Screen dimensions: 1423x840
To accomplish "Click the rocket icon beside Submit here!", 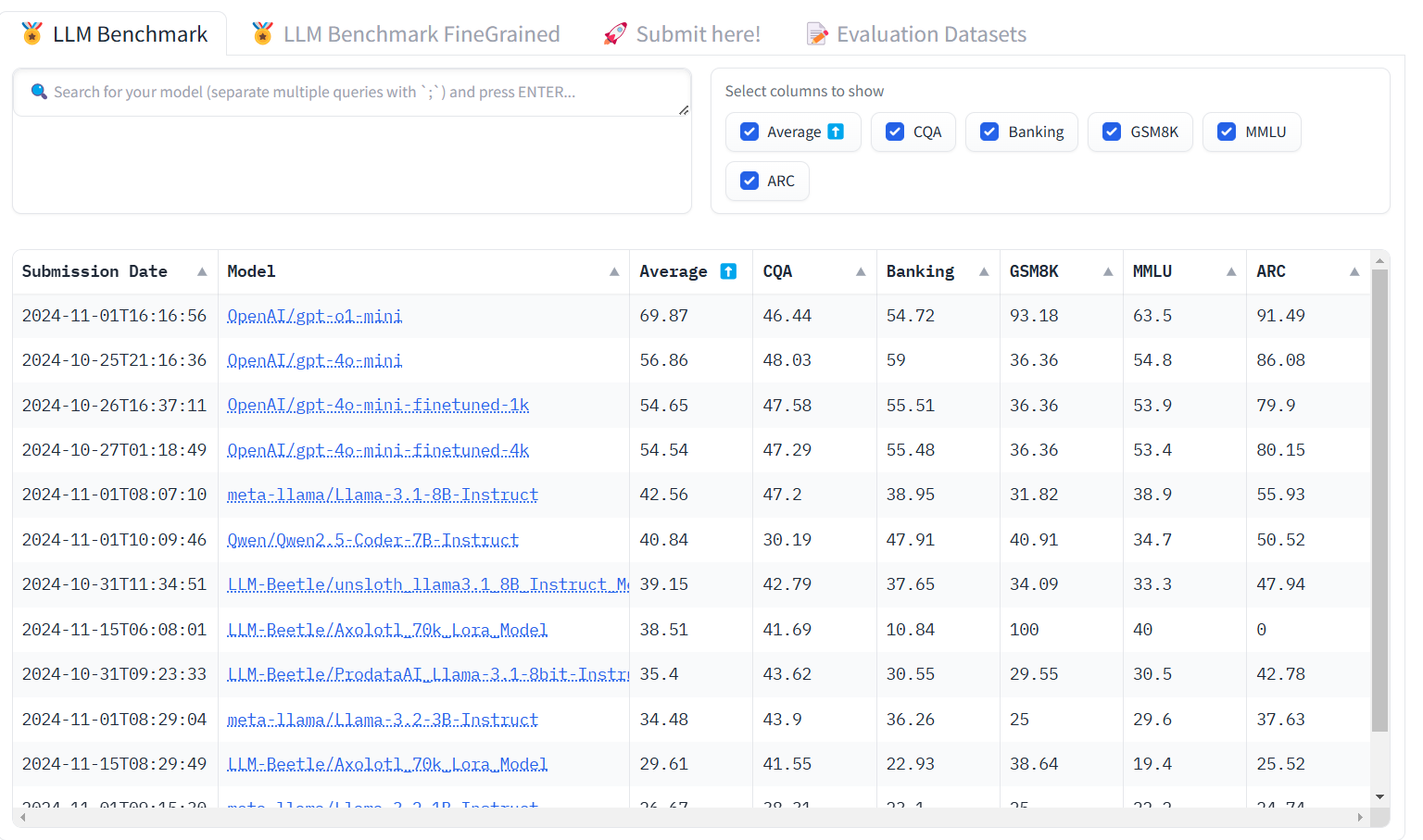I will point(615,34).
